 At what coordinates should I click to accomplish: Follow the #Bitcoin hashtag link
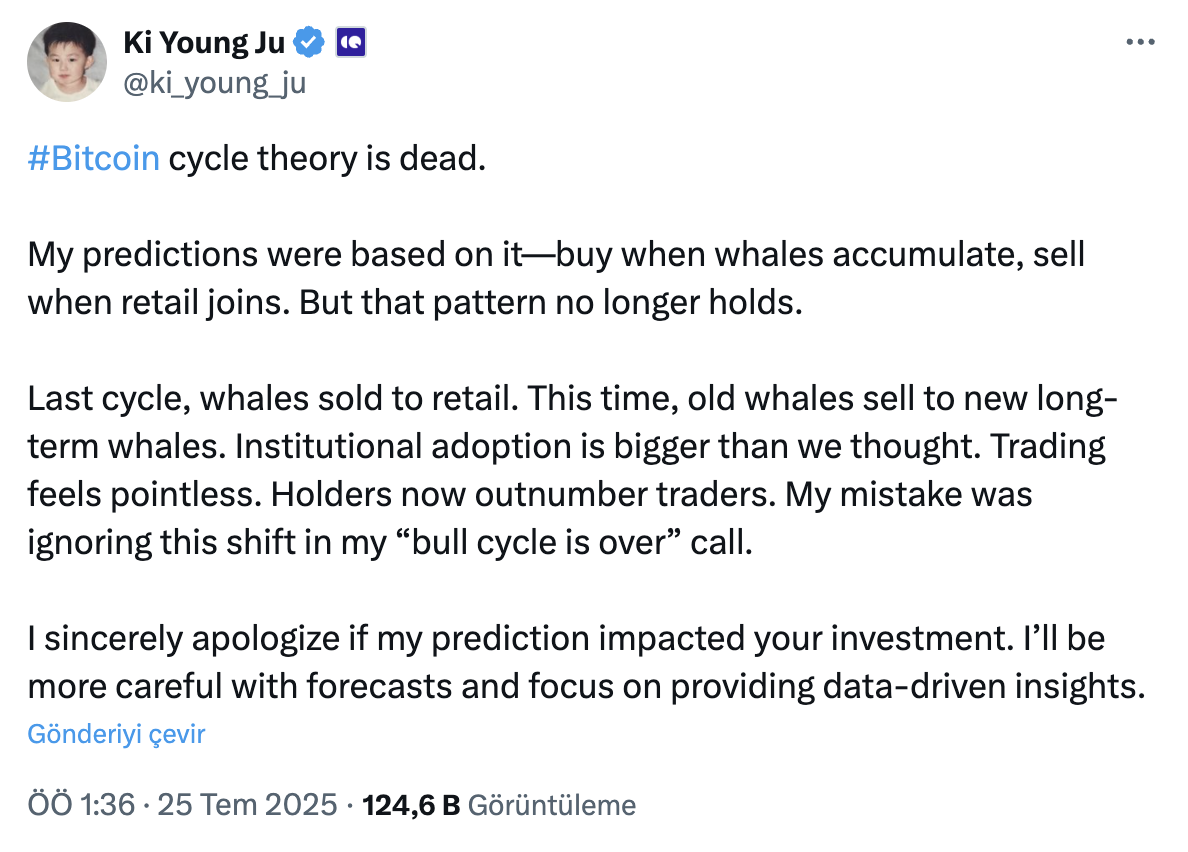click(x=93, y=159)
